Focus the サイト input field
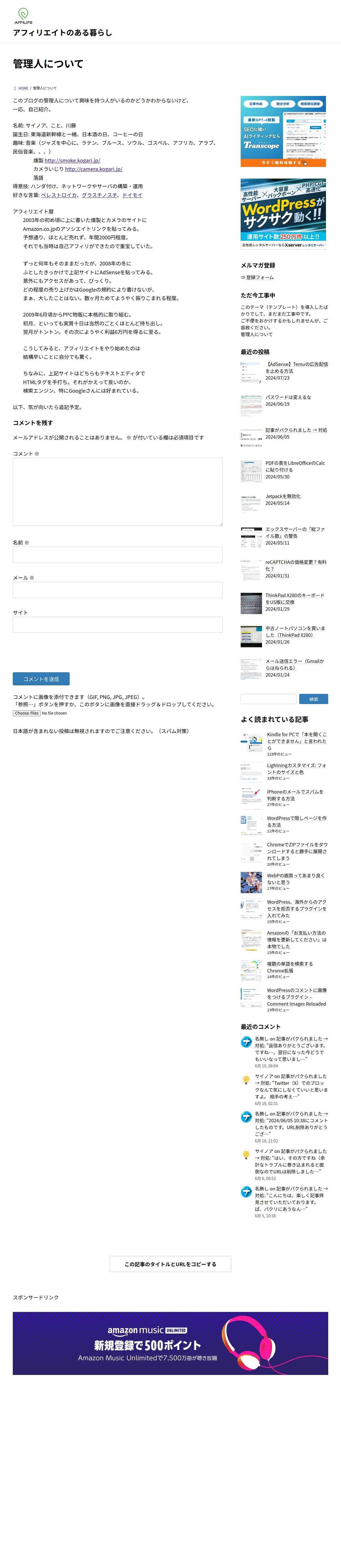Viewport: 341px width, 1568px height. click(x=118, y=625)
